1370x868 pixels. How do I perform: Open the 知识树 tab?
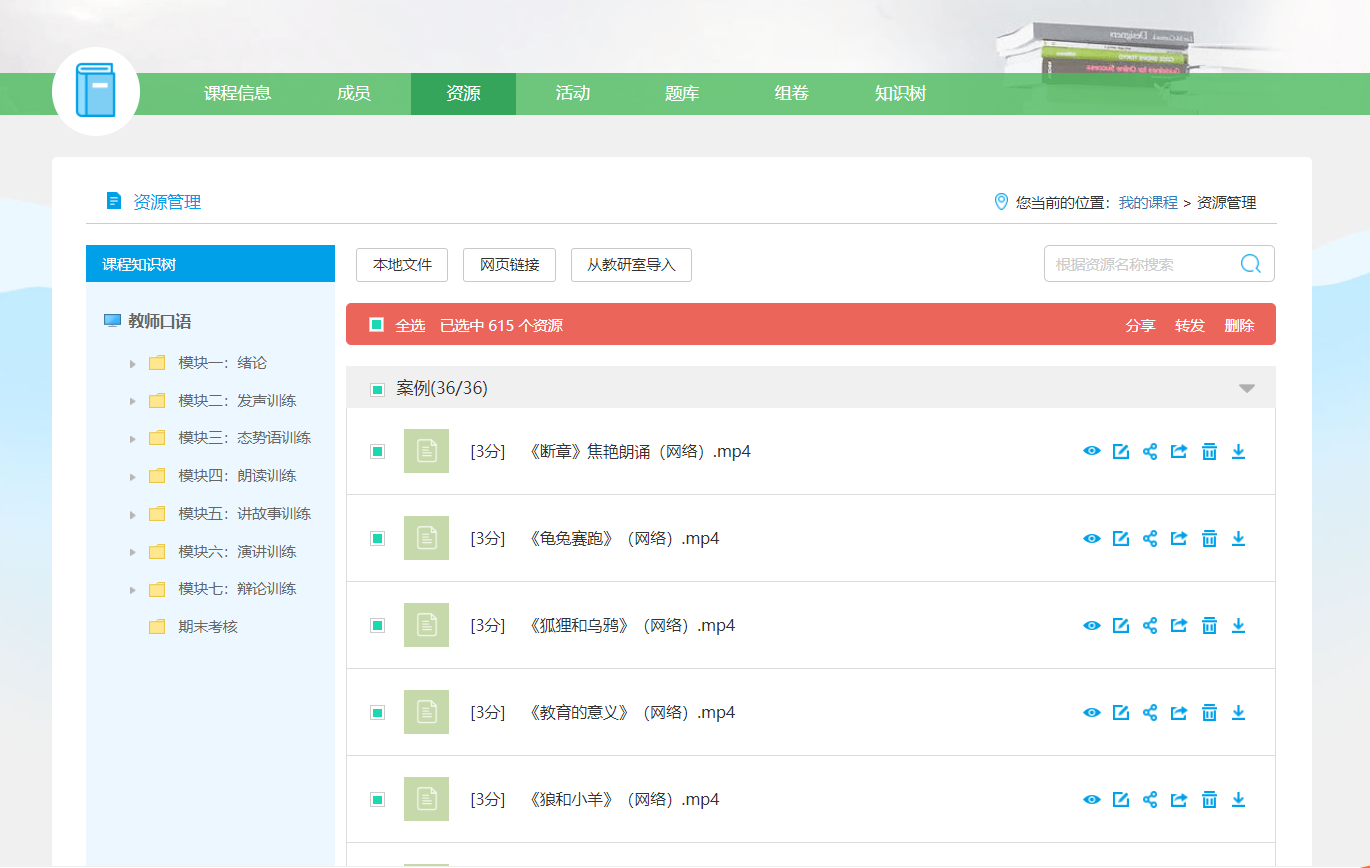pos(900,94)
